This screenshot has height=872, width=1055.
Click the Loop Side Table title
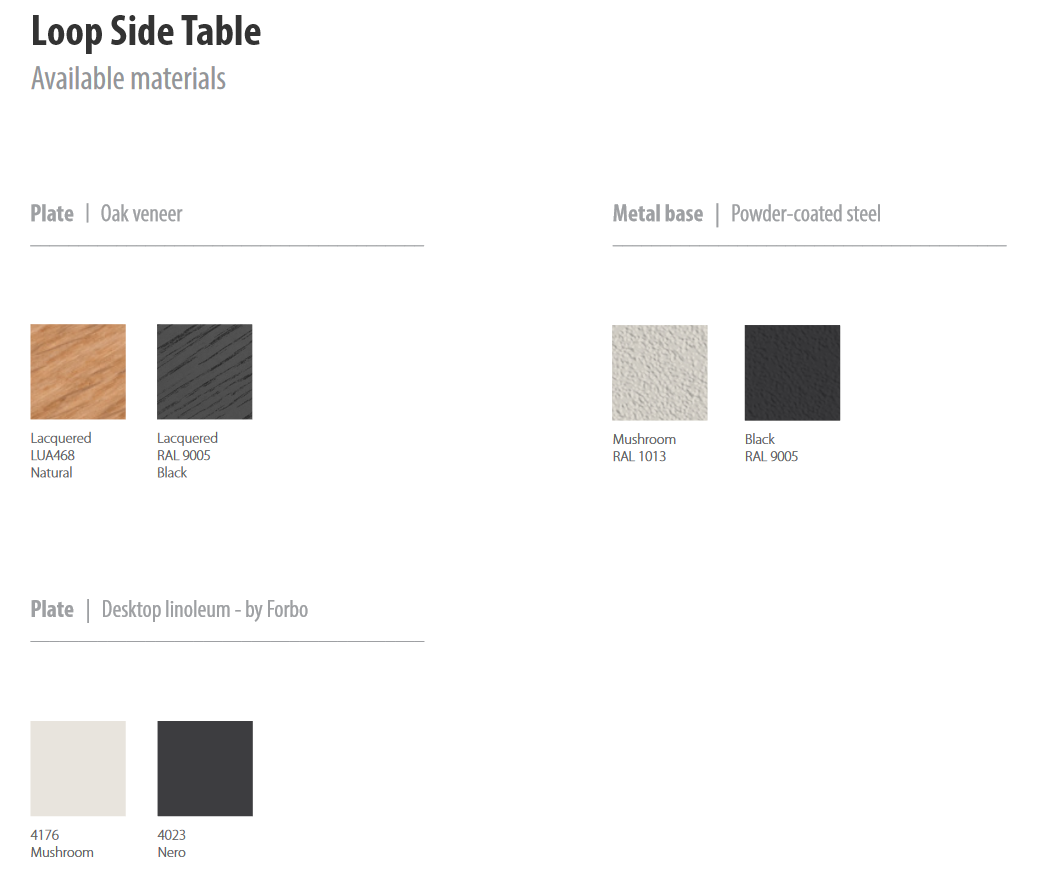click(146, 32)
